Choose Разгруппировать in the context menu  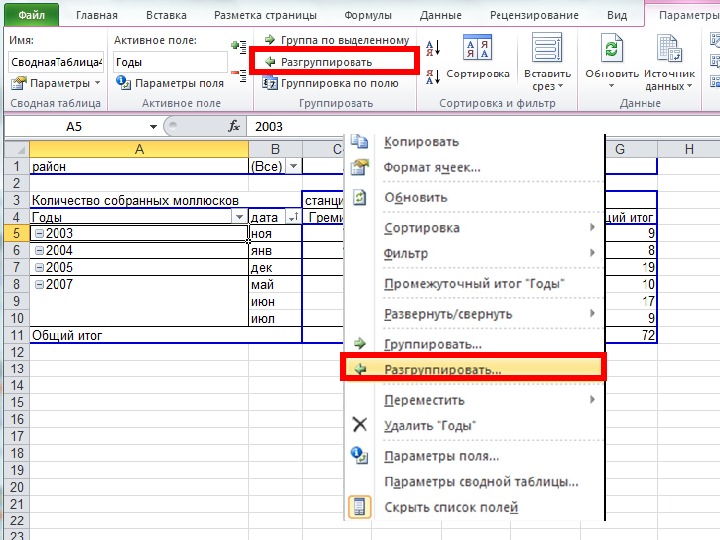tap(442, 369)
